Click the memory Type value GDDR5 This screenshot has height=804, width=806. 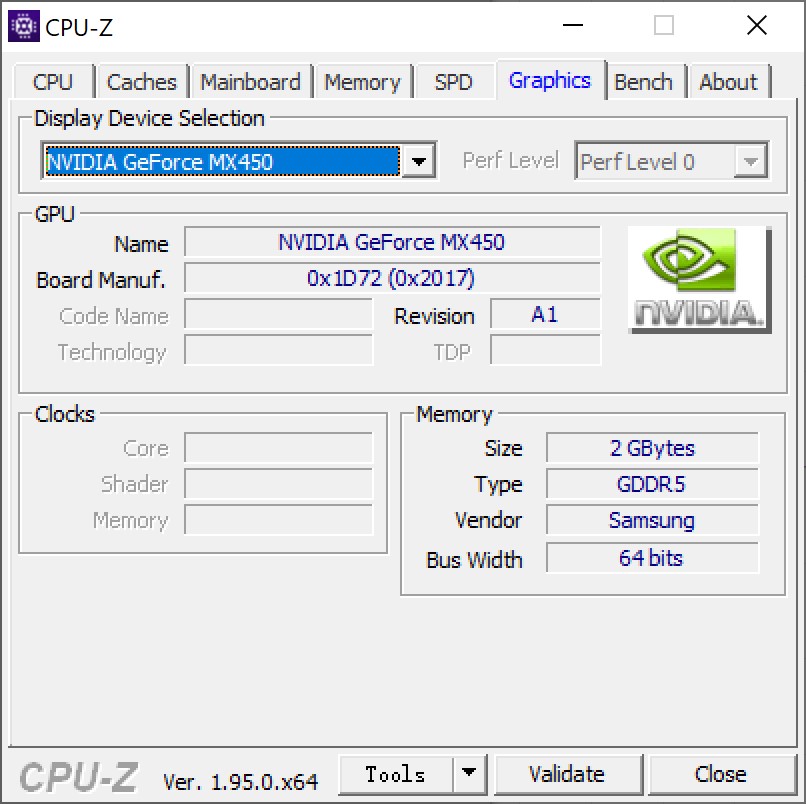coord(652,484)
